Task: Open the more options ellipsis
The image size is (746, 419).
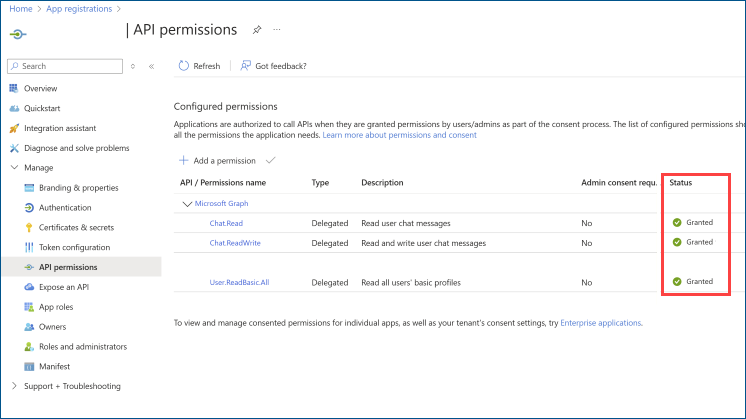Action: pyautogui.click(x=277, y=30)
